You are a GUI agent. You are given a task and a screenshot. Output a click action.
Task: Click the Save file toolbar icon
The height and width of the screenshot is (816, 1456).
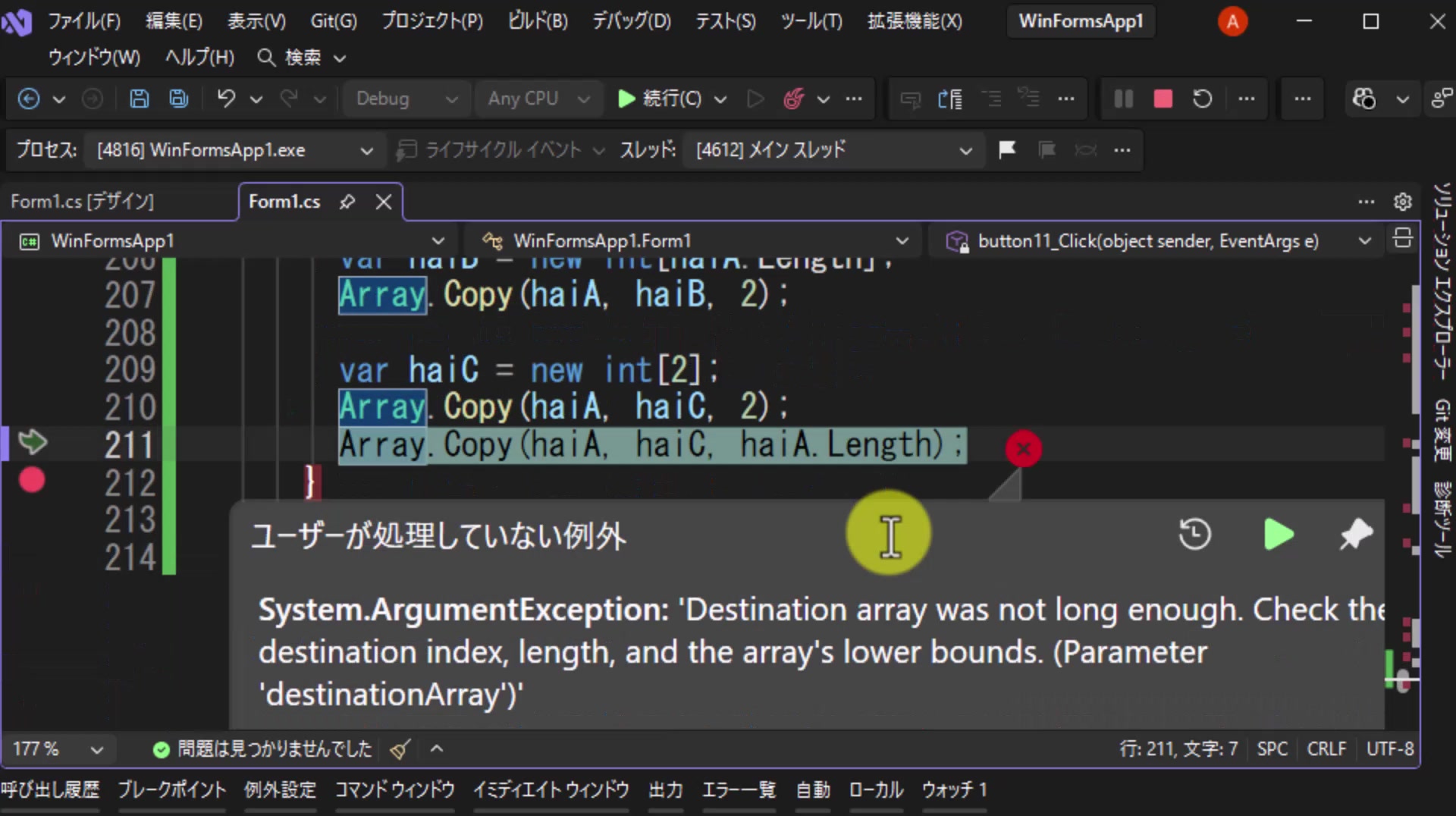pyautogui.click(x=139, y=99)
